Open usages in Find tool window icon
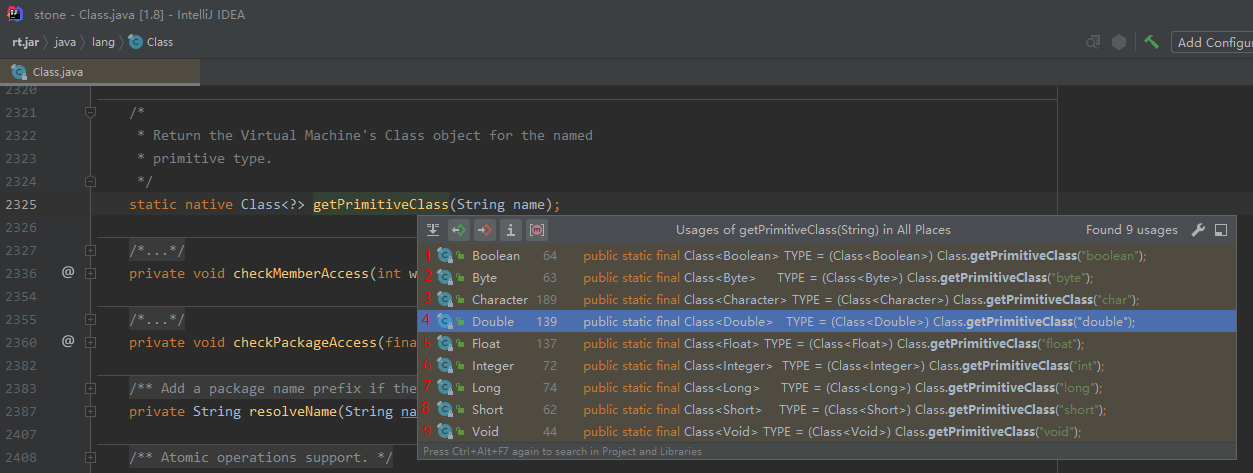 coord(1221,230)
